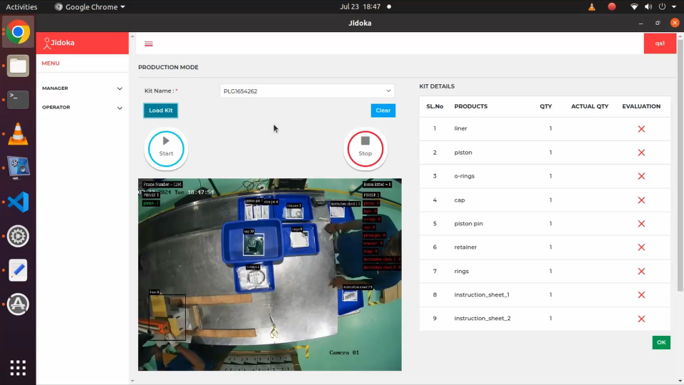Screen dimensions: 684x385
Task: Click the Load Kit button
Action: pyautogui.click(x=161, y=110)
